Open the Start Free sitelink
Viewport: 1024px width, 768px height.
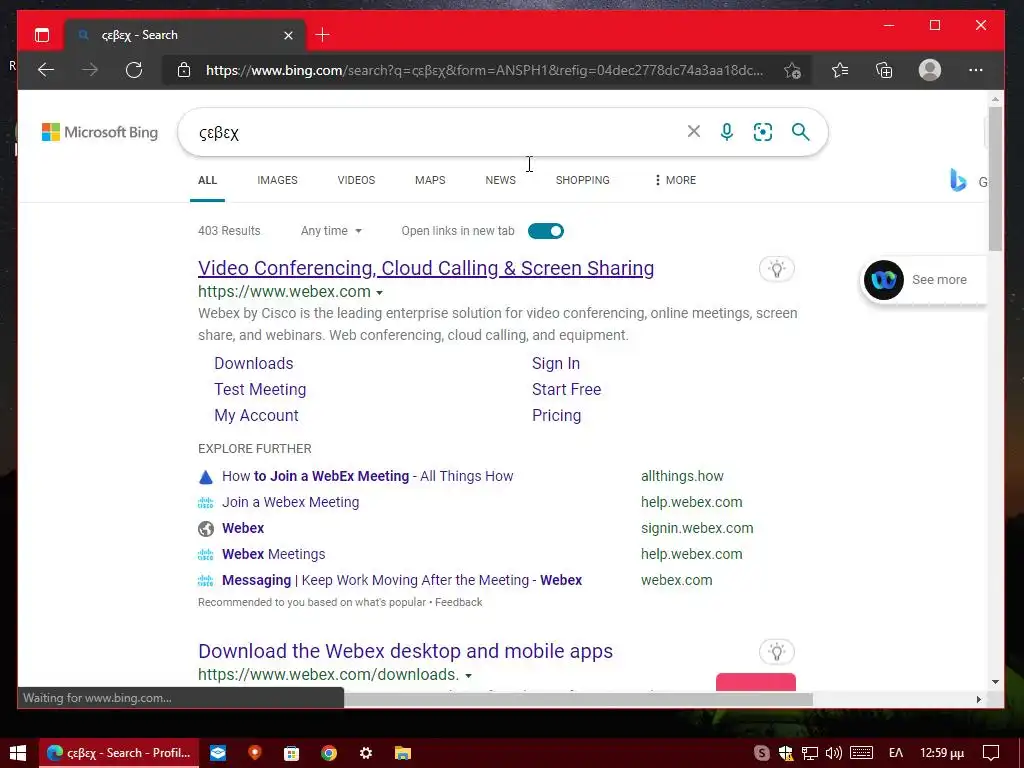(566, 389)
